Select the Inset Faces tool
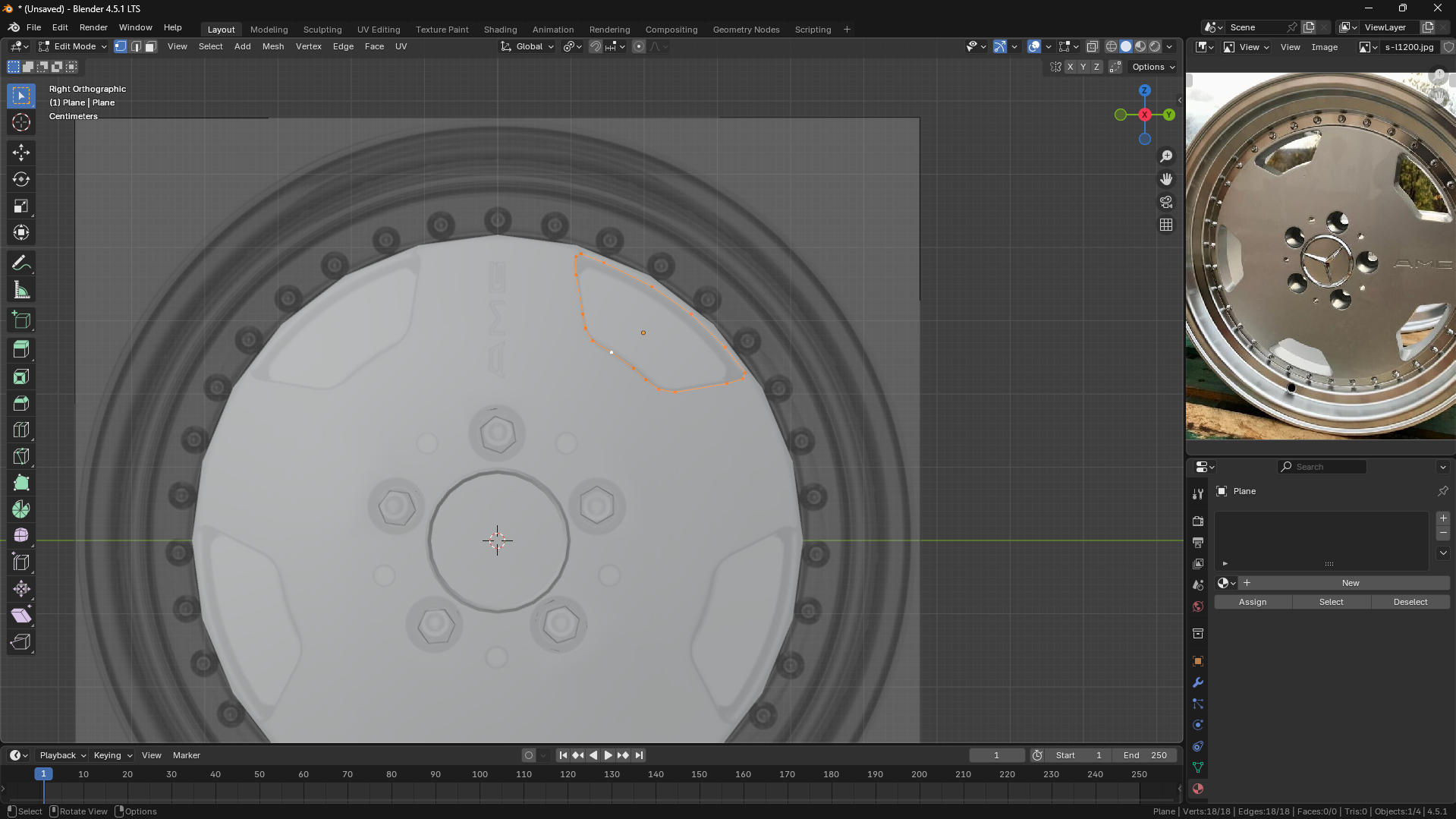1456x819 pixels. pyautogui.click(x=21, y=376)
